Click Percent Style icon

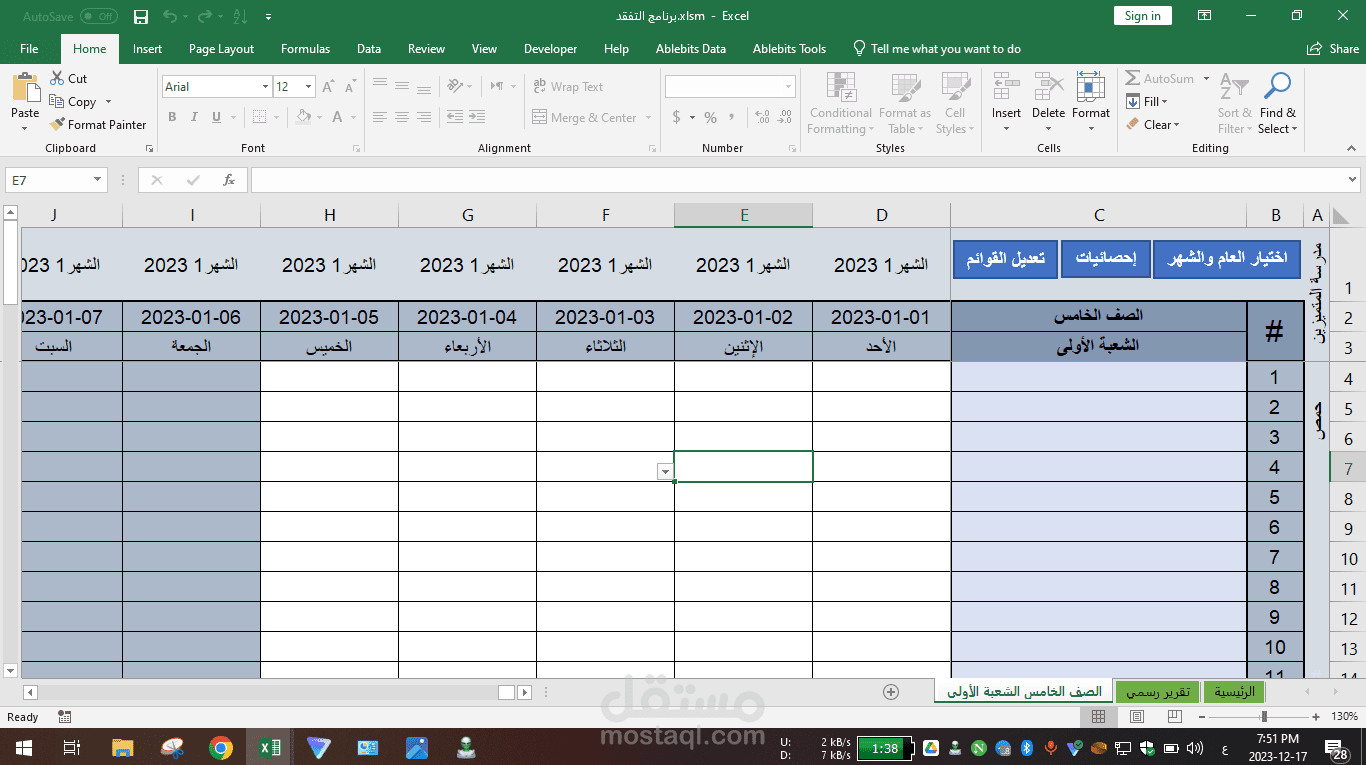[710, 117]
